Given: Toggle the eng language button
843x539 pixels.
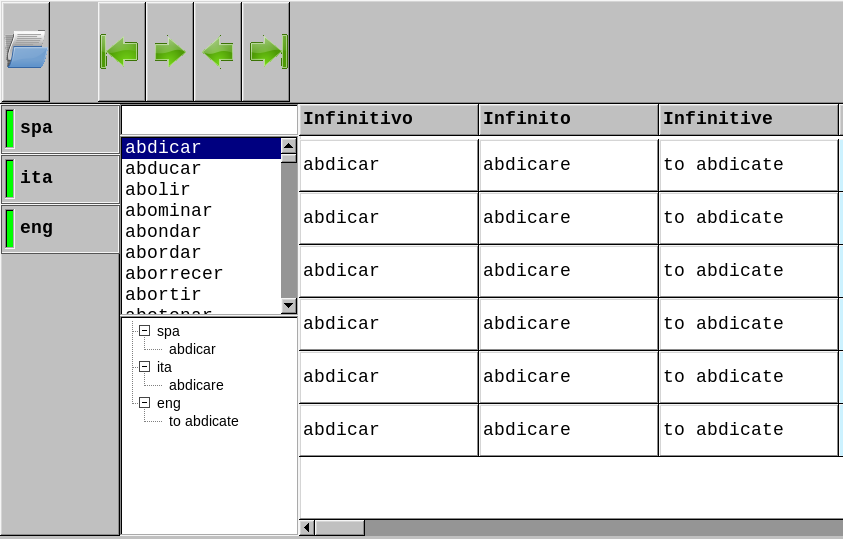Looking at the screenshot, I should coord(60,229).
